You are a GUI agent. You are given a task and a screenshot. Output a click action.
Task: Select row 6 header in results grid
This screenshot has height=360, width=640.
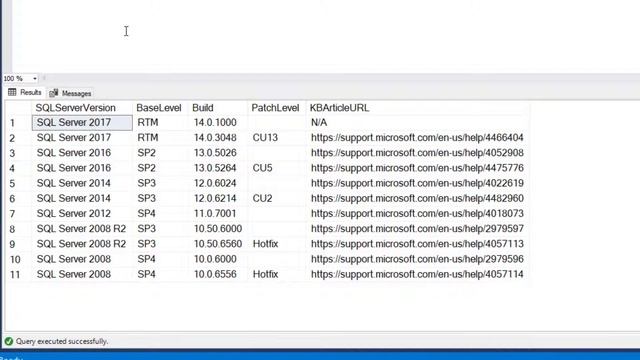tap(18, 198)
